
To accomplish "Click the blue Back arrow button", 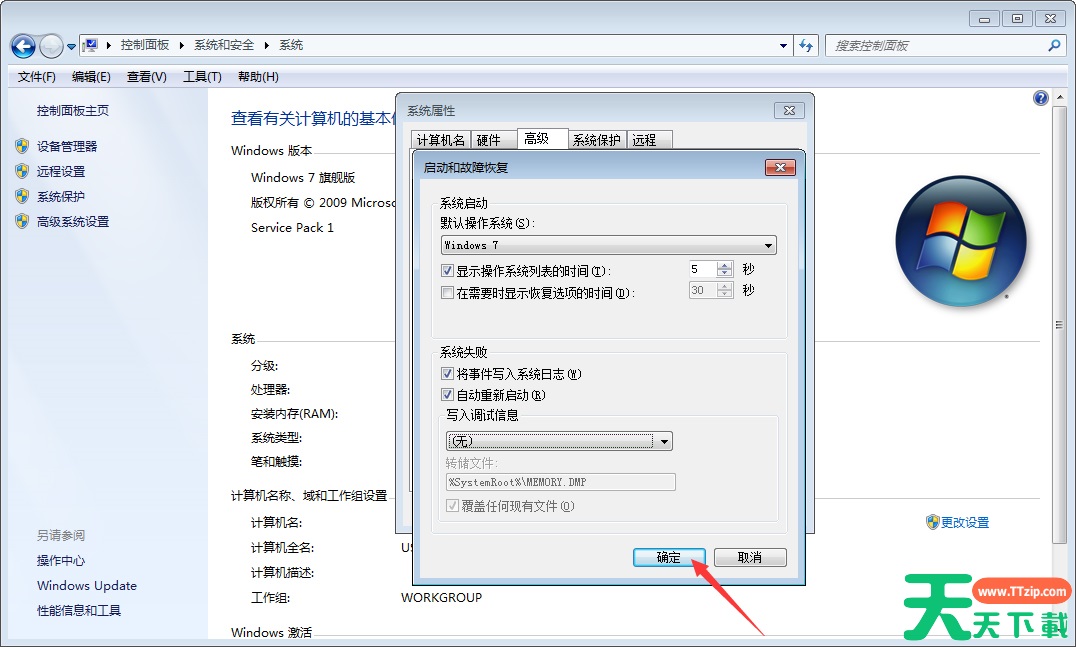I will (23, 46).
